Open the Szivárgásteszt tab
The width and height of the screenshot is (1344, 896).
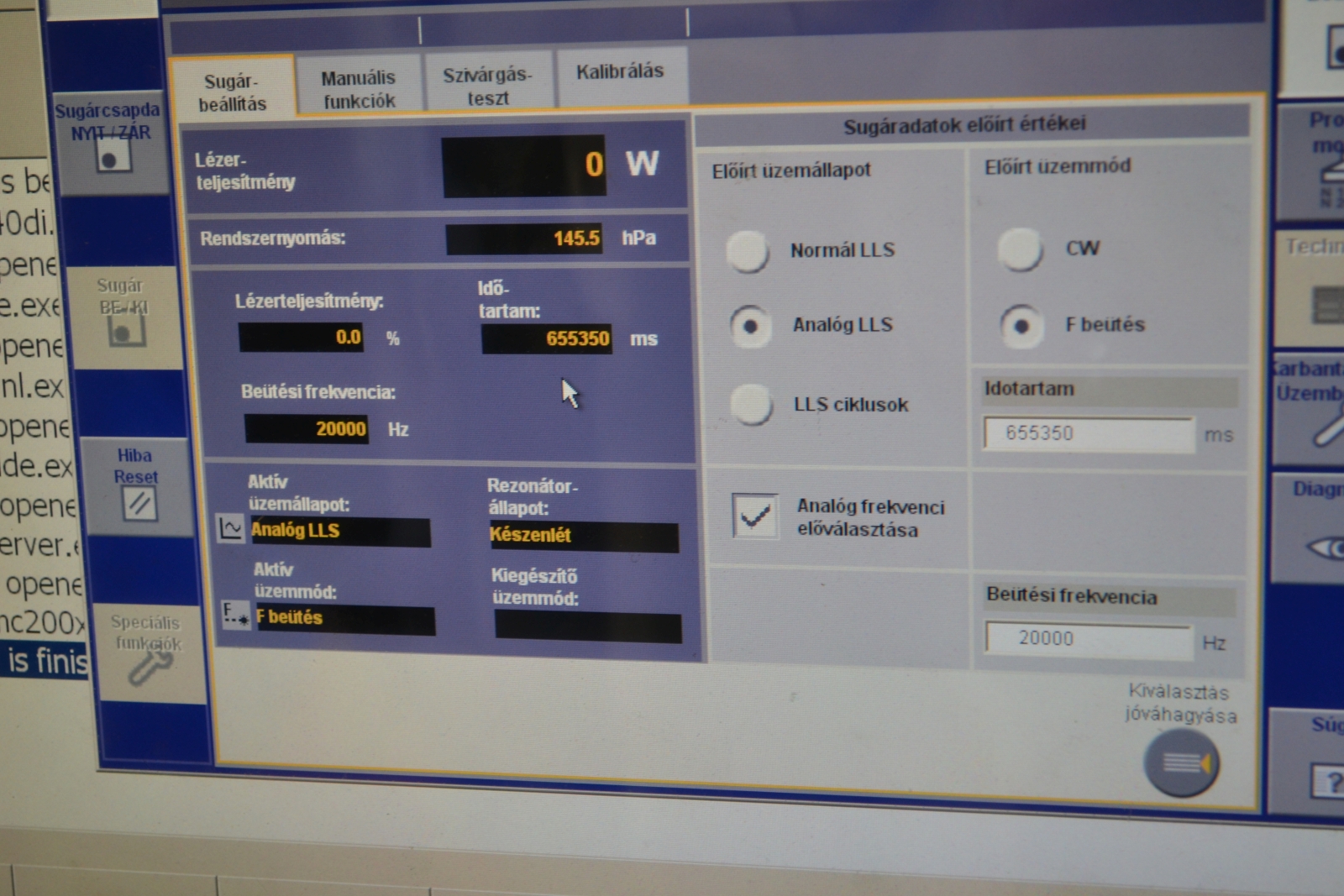point(488,86)
